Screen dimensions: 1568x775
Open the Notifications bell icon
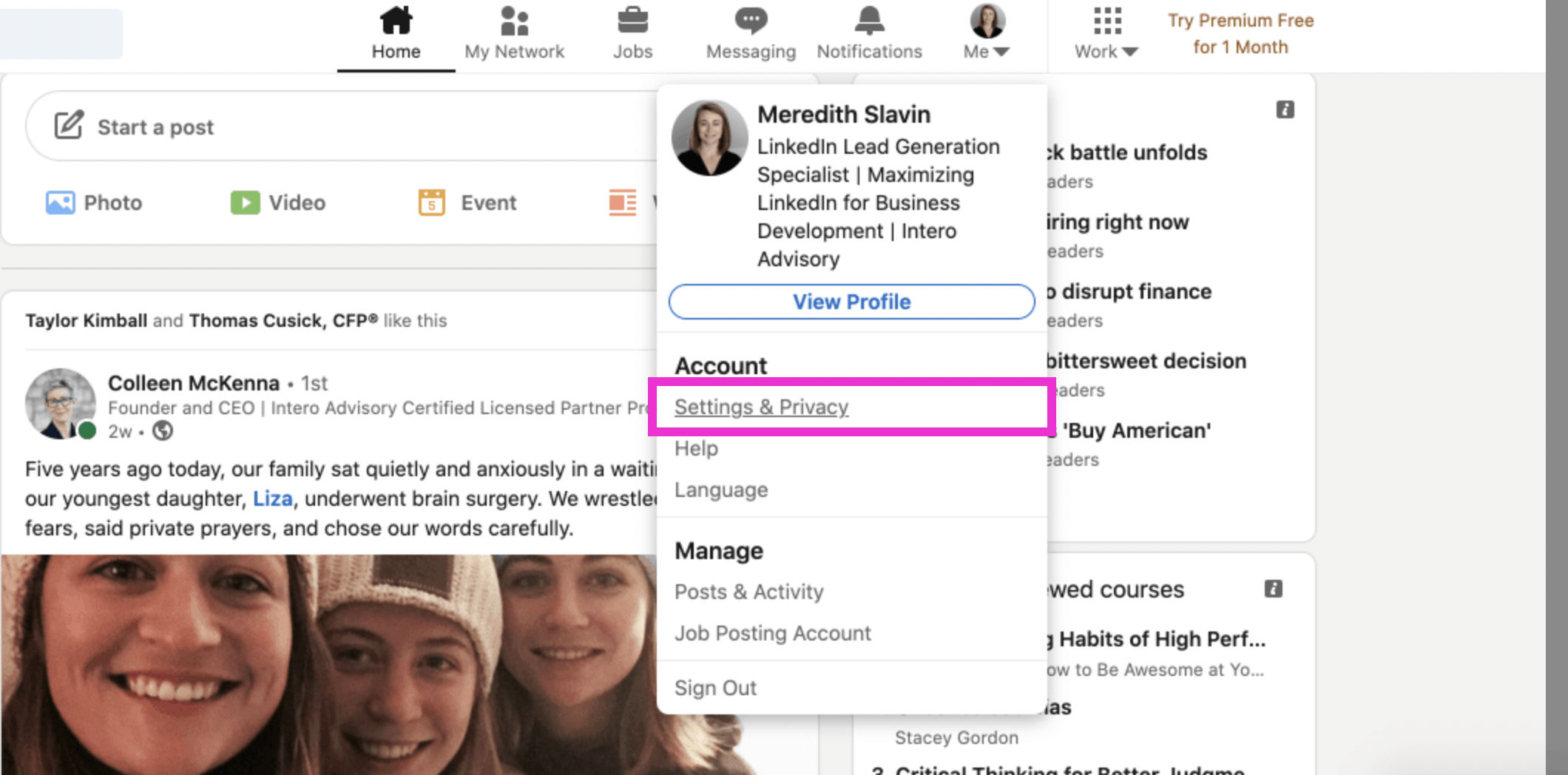869,20
